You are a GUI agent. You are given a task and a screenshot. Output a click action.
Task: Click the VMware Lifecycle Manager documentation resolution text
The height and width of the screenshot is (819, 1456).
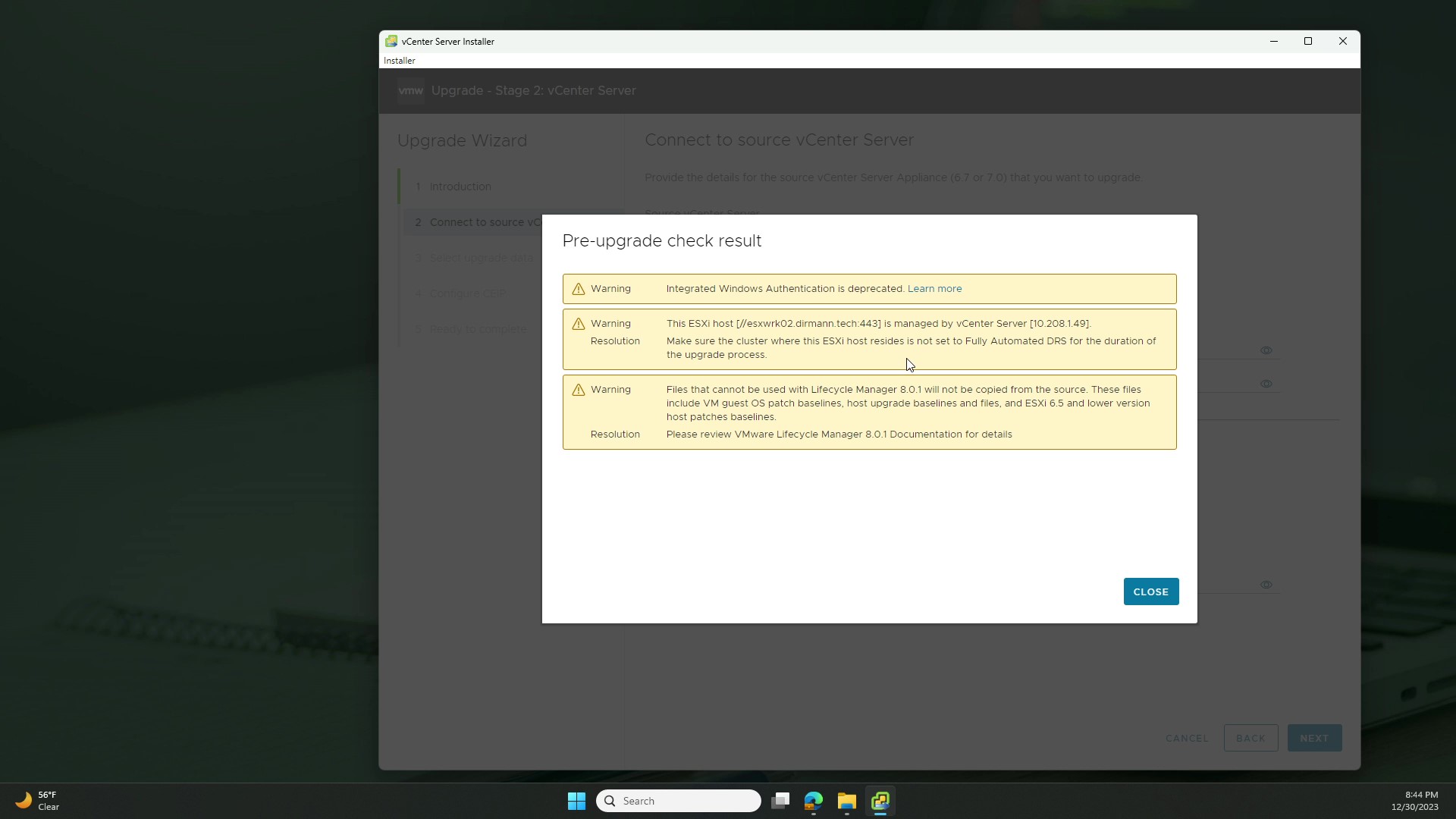(x=839, y=435)
